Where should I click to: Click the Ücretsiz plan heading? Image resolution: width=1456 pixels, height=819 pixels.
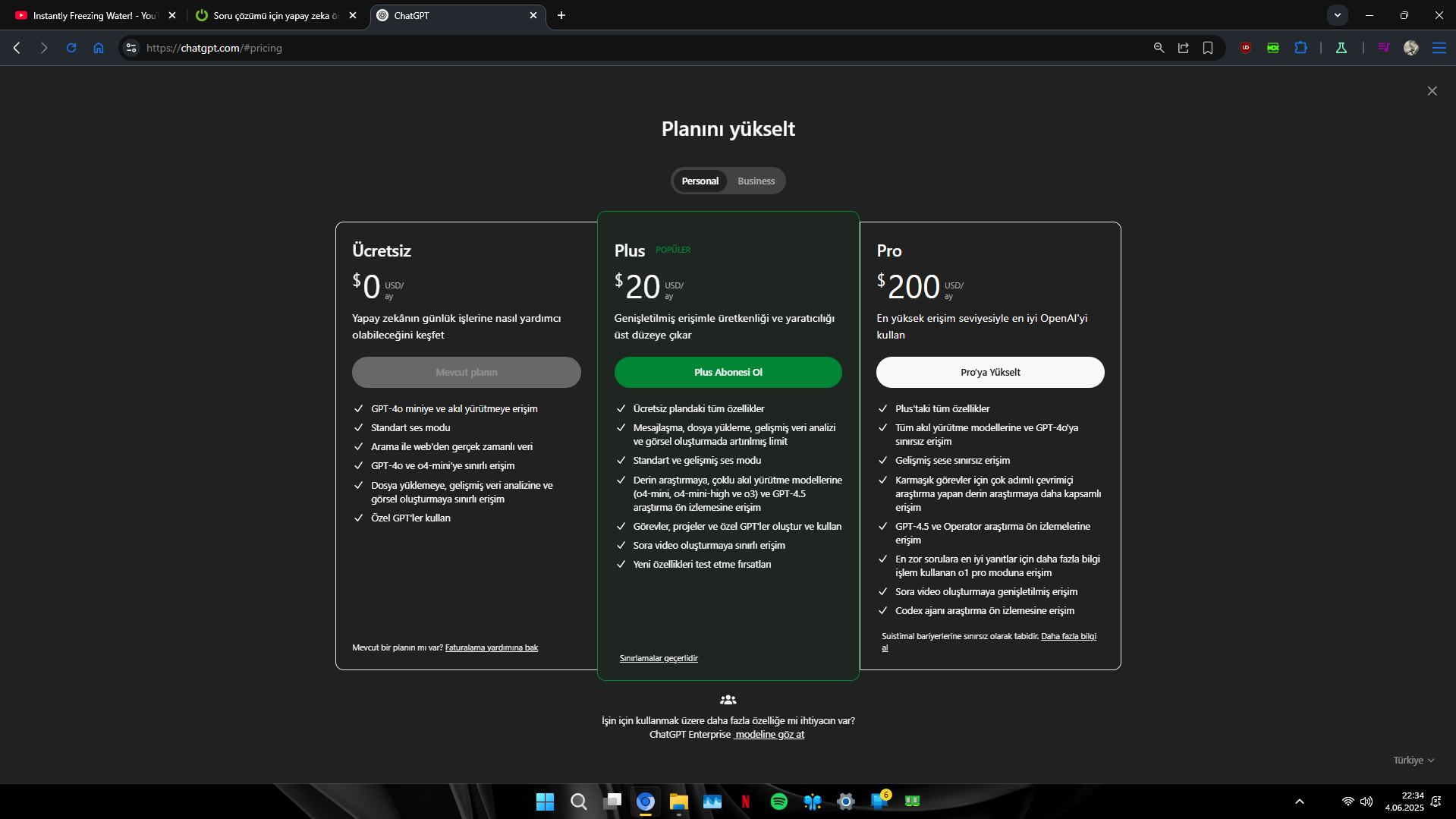[x=382, y=251]
